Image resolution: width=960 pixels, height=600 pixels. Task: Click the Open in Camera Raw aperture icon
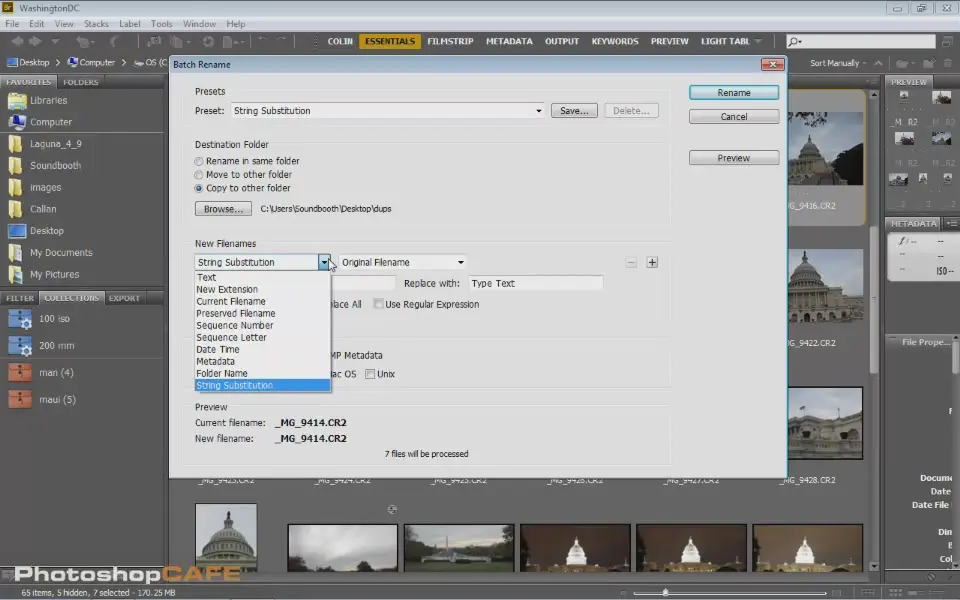(x=208, y=41)
